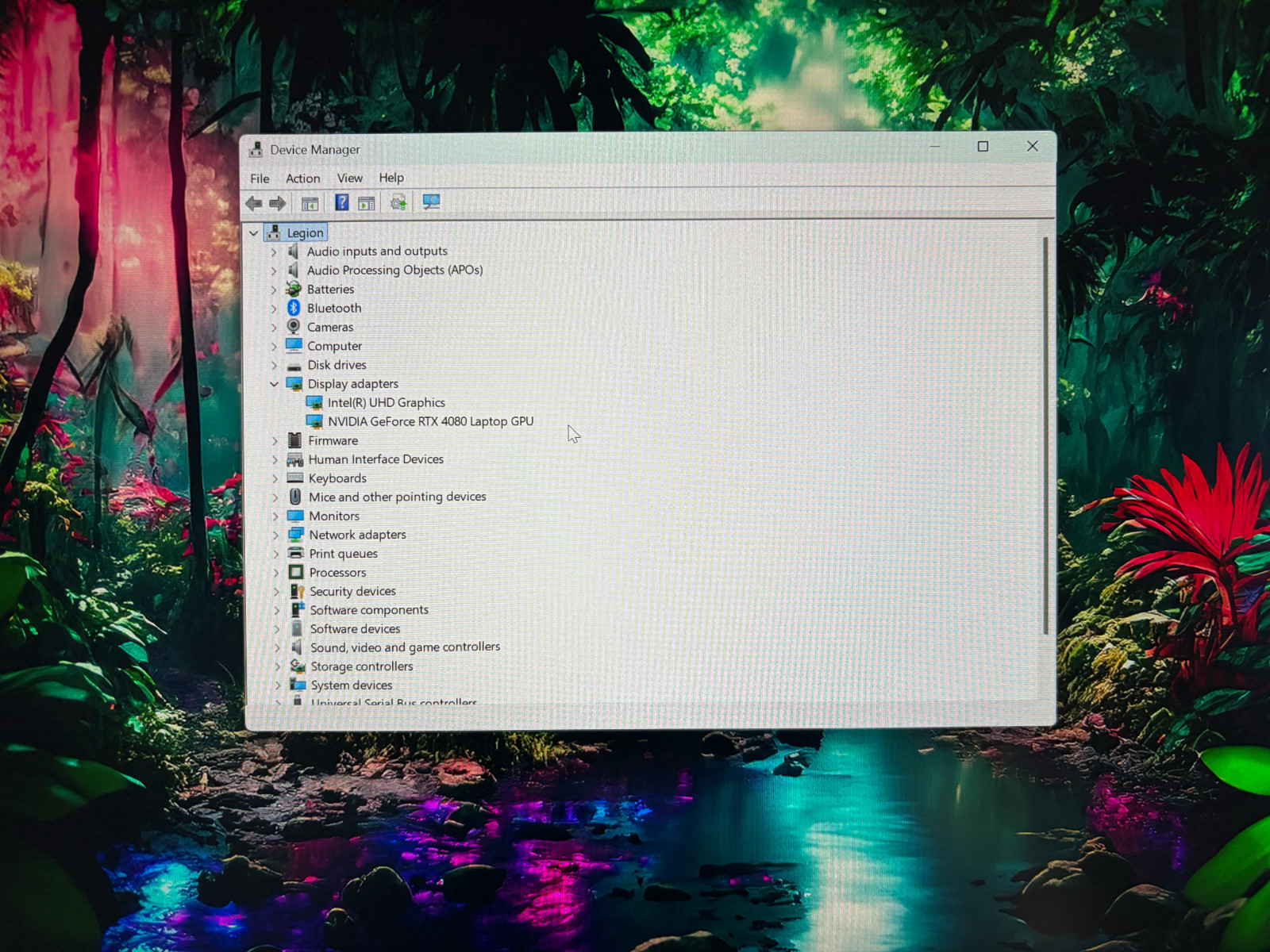Minimize the Device Manager window
The width and height of the screenshot is (1270, 952).
[935, 147]
